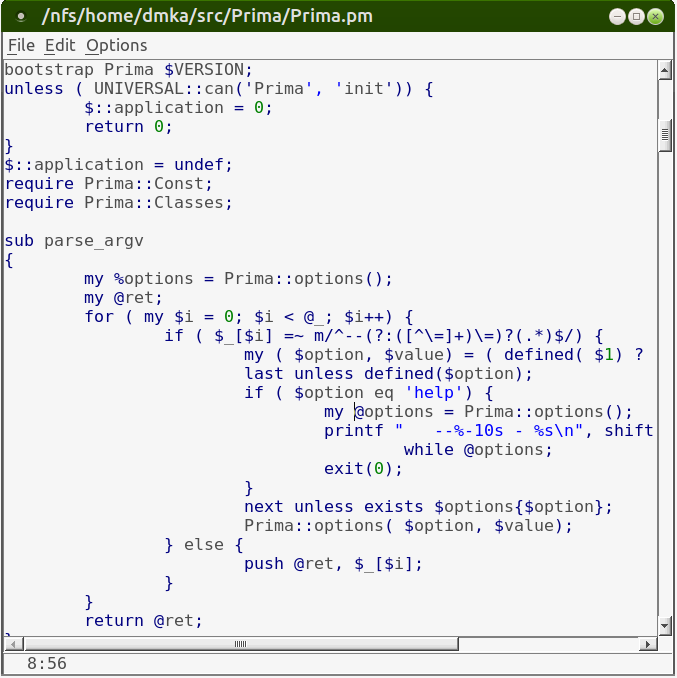Click 'last unless defined($option);' line
This screenshot has width=677, height=678.
tap(388, 374)
